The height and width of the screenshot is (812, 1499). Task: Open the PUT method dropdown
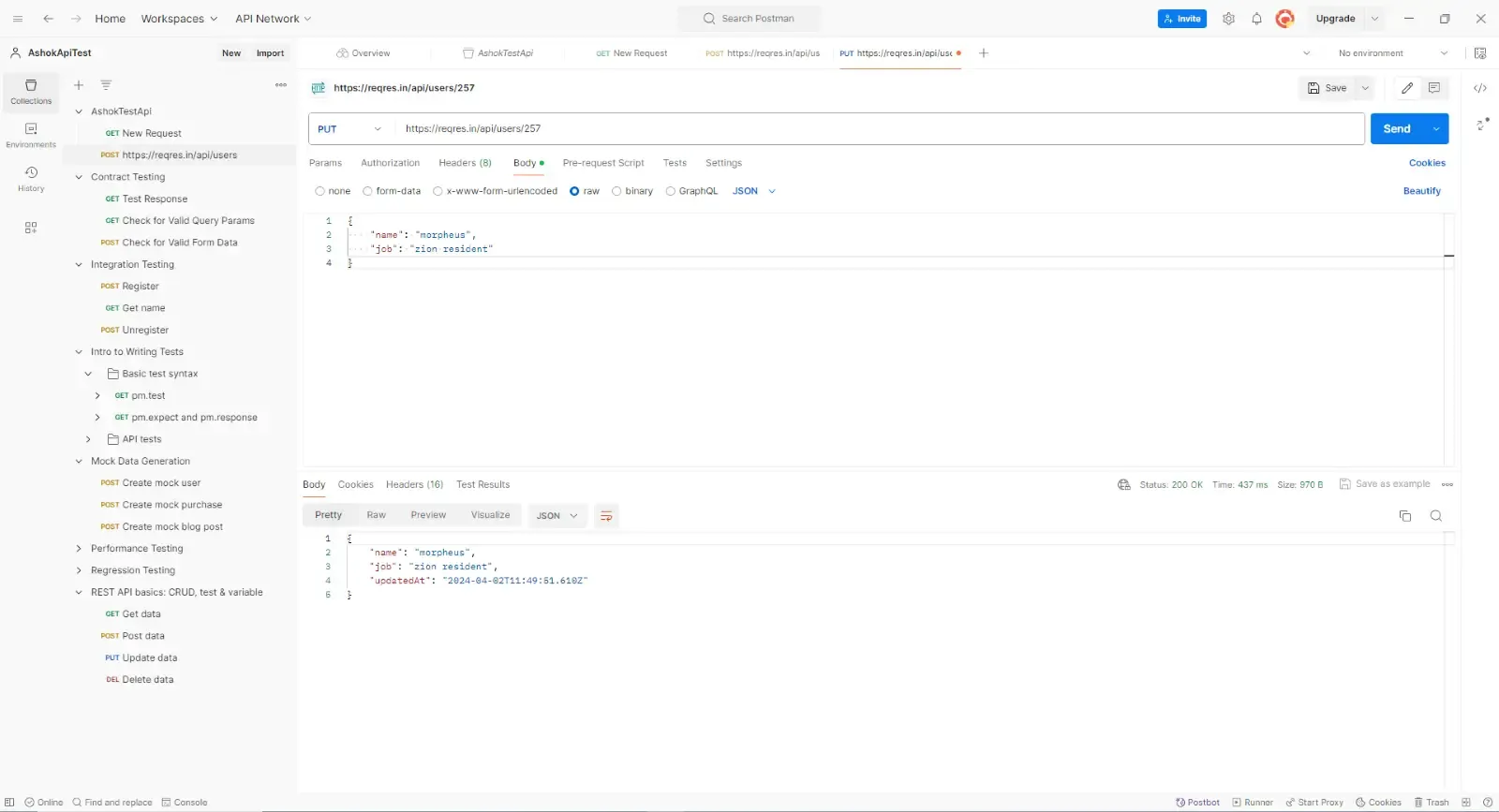350,129
